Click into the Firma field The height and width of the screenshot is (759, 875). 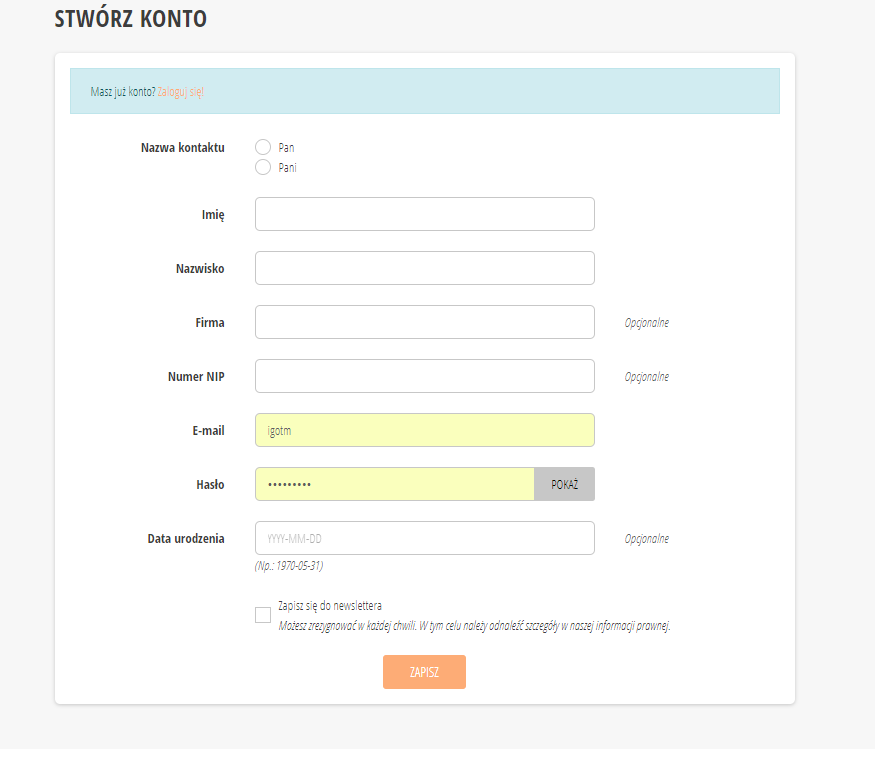point(424,322)
